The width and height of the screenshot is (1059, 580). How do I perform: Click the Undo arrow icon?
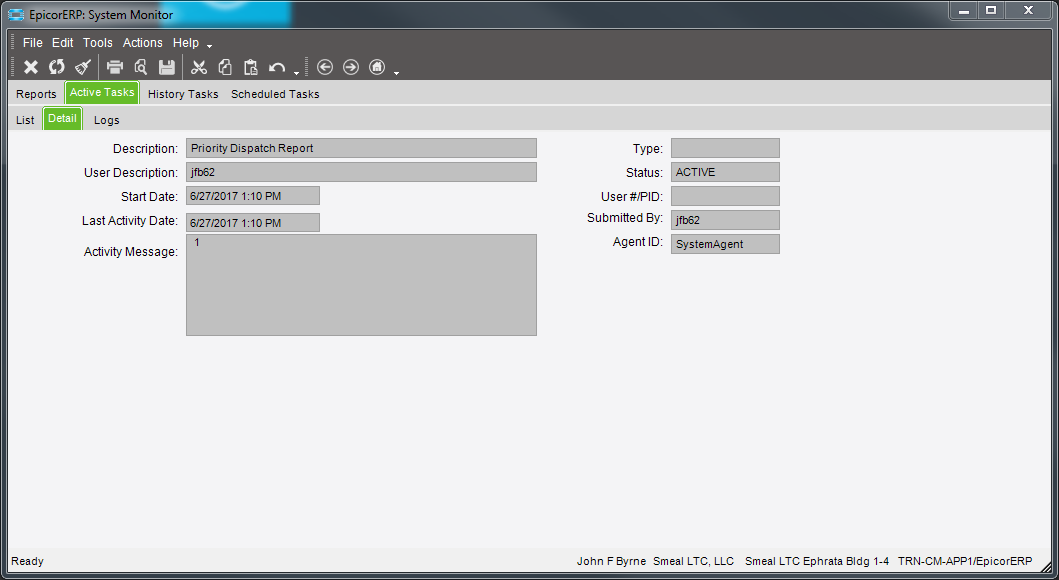(x=277, y=67)
